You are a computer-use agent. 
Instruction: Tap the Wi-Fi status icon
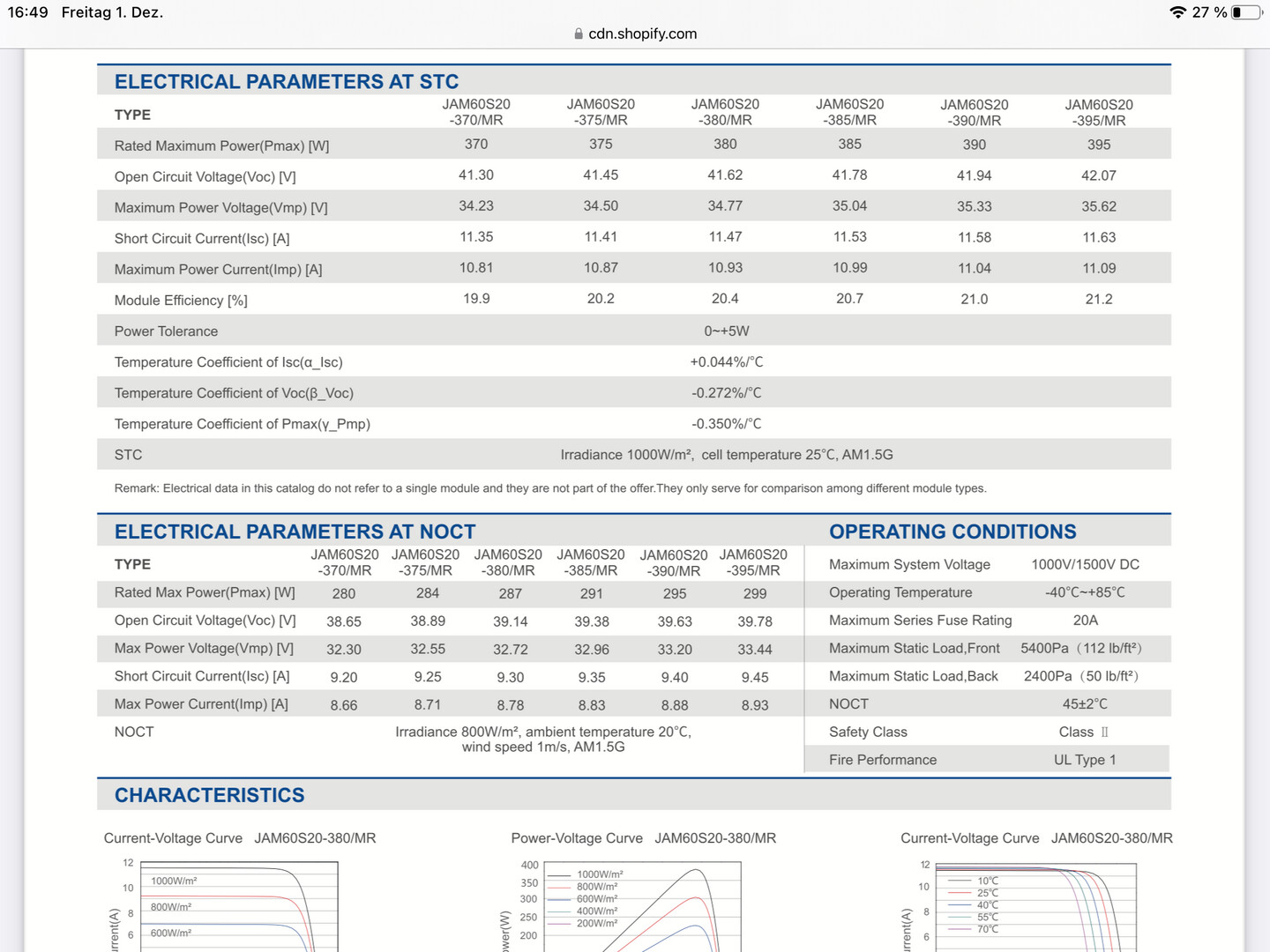pos(1177,12)
